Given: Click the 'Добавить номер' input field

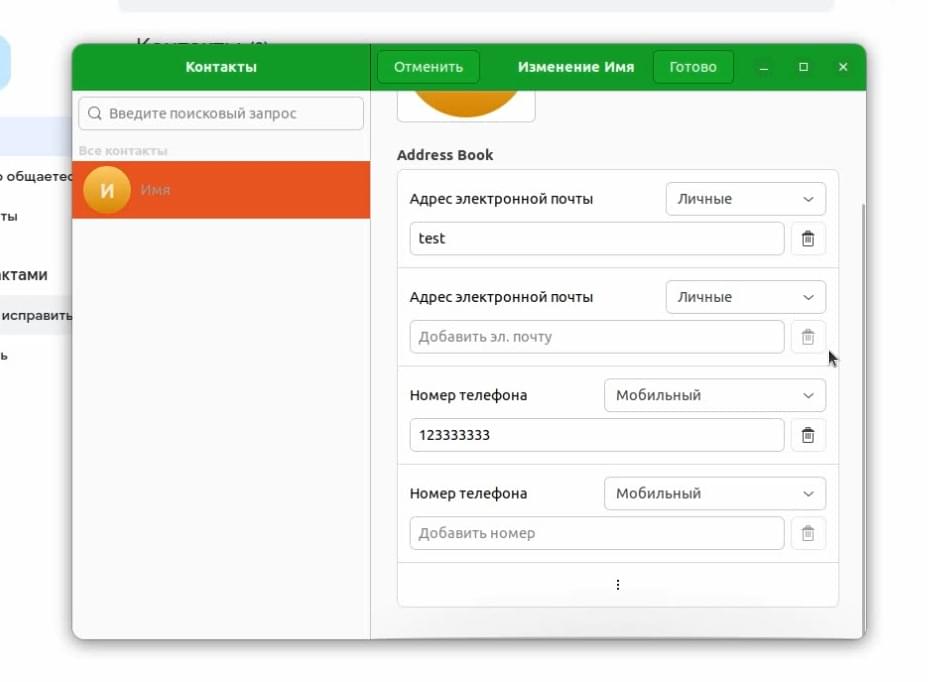Looking at the screenshot, I should pyautogui.click(x=597, y=533).
